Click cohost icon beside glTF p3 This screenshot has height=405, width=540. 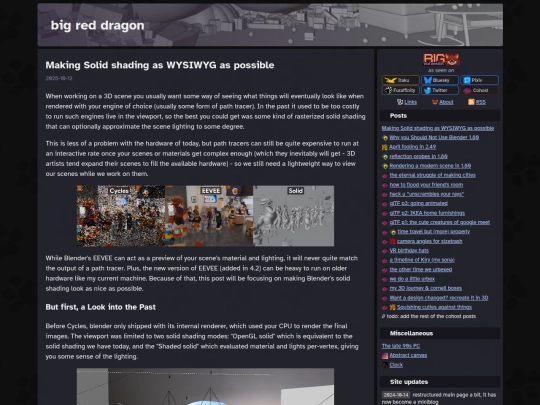(x=385, y=204)
